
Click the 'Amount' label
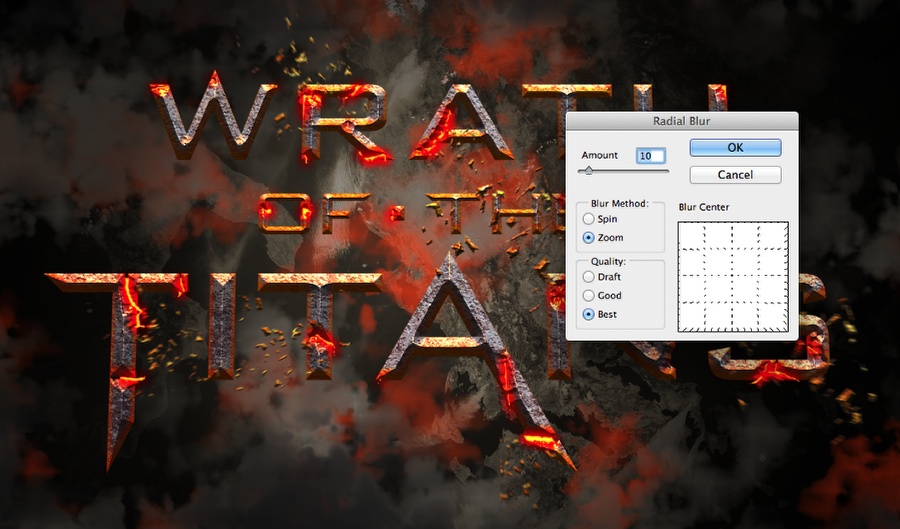[599, 155]
